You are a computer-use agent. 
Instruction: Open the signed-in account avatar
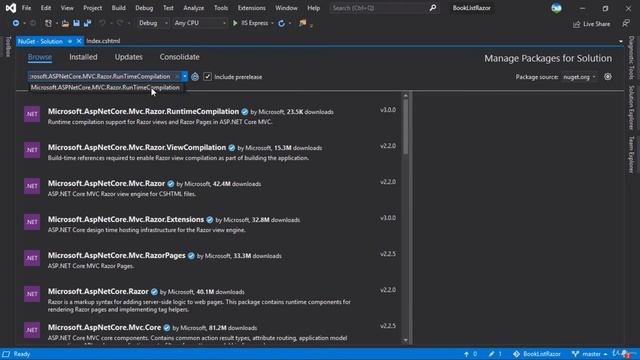pyautogui.click(x=556, y=8)
